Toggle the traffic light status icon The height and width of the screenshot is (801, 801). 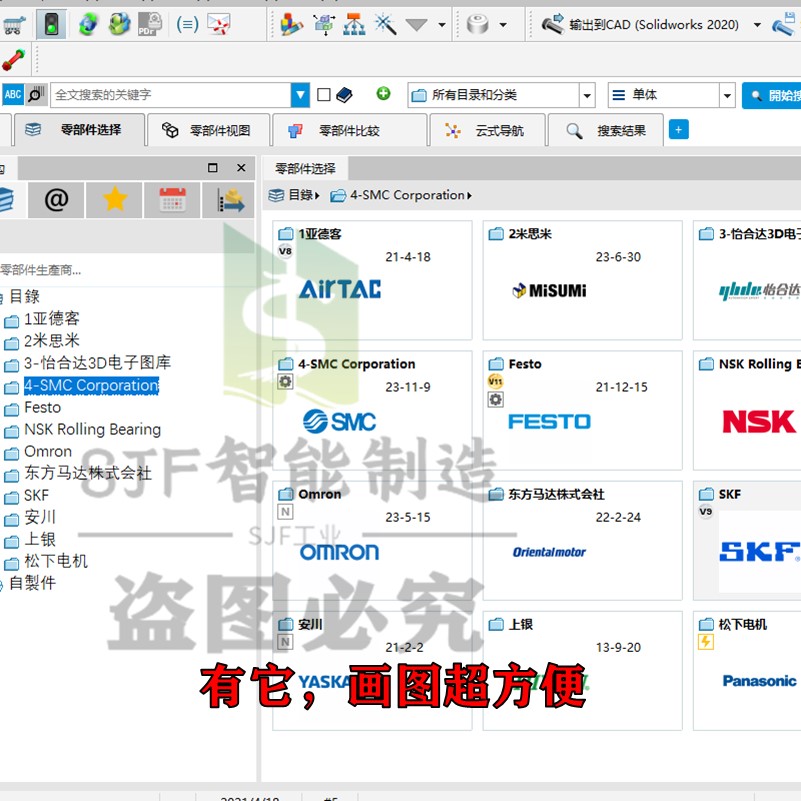[51, 24]
